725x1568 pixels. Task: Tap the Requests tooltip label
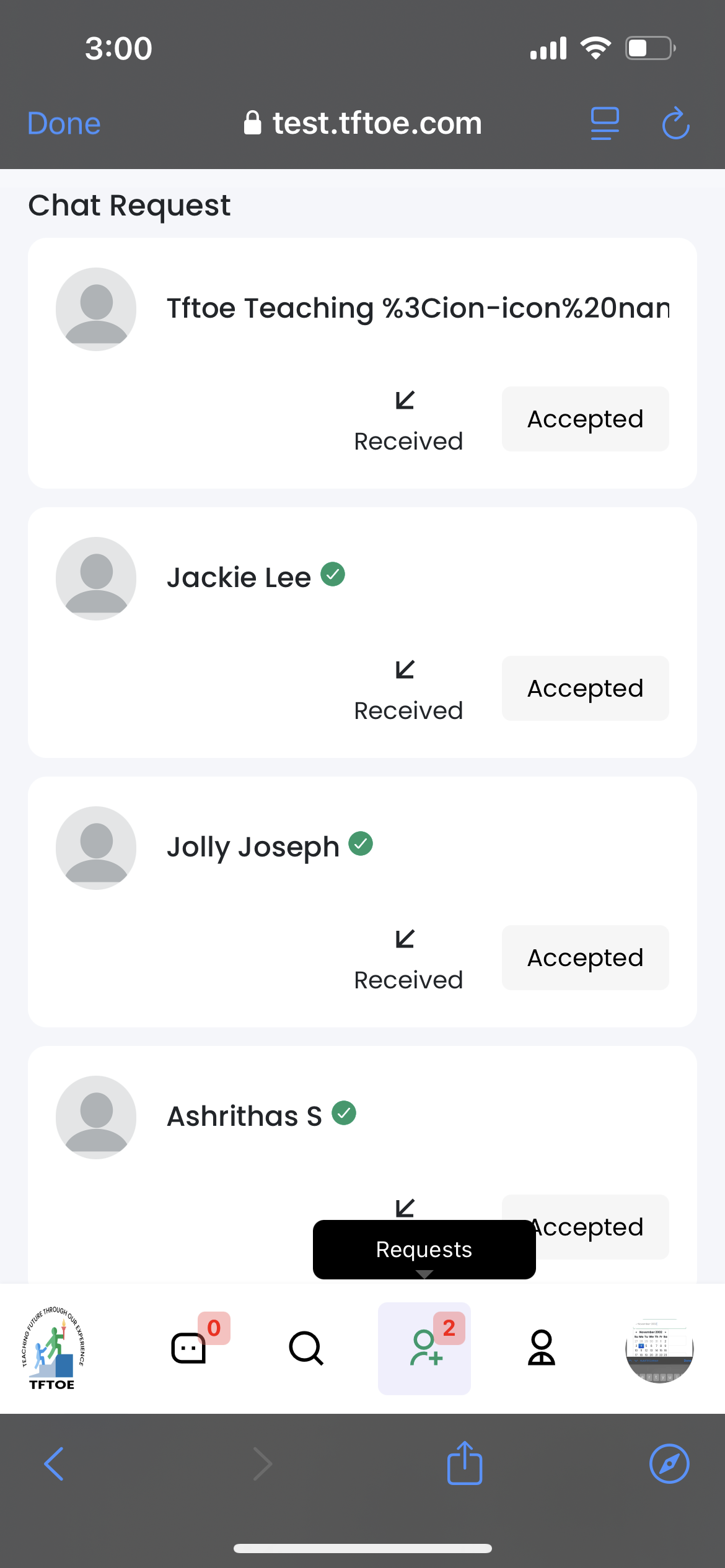(424, 1249)
